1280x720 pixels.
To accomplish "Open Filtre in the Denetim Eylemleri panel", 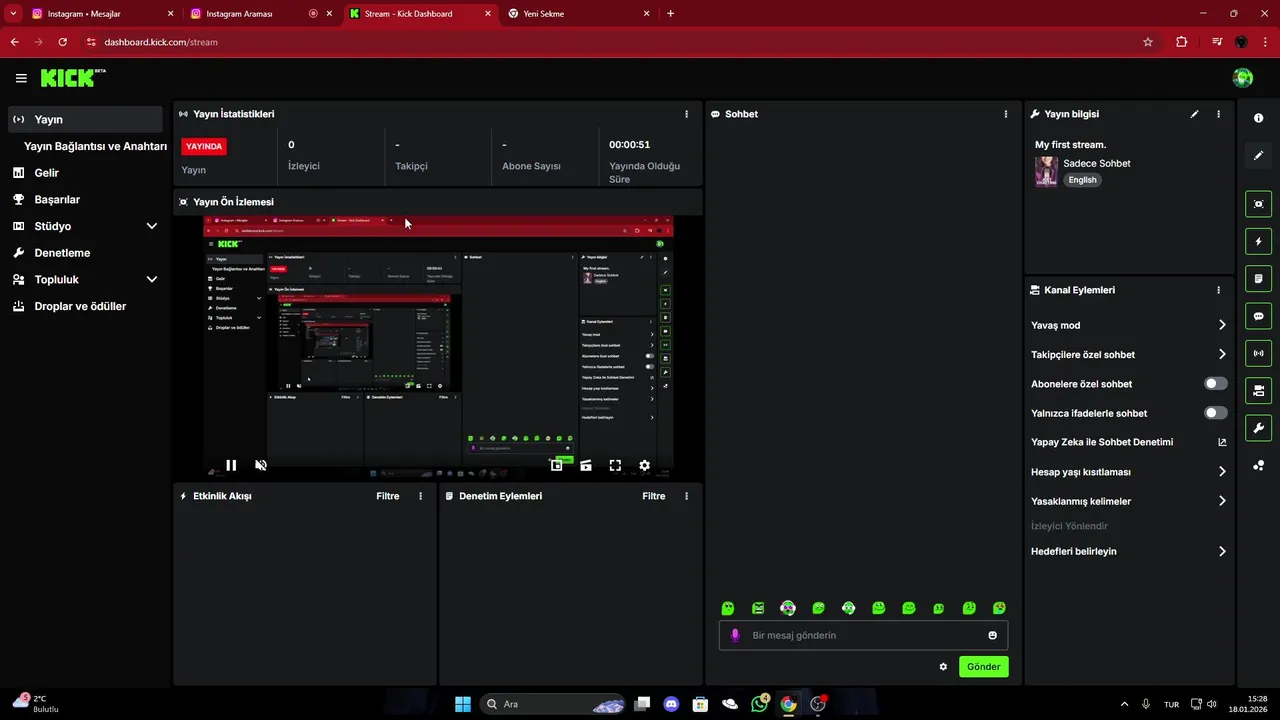I will click(x=654, y=496).
